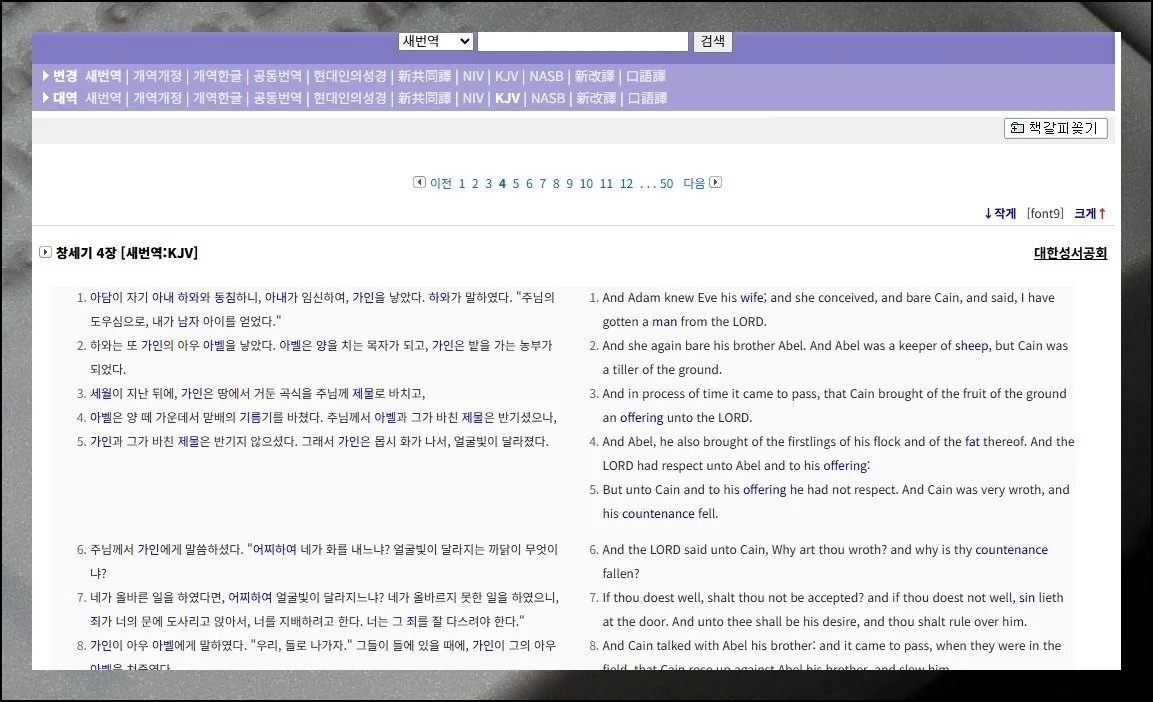This screenshot has width=1153, height=702.
Task: Open the 가인 word link in verse 1
Action: (x=365, y=298)
